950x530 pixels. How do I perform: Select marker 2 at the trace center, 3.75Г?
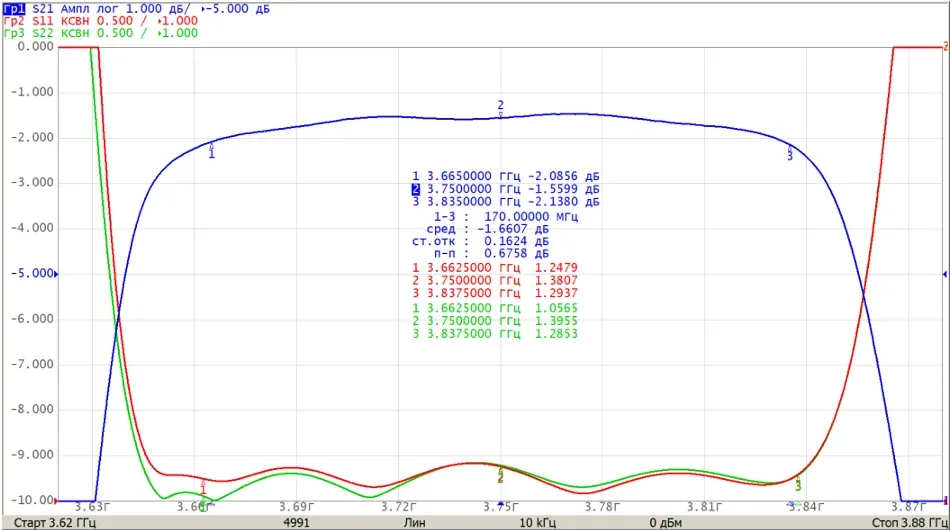coord(500,477)
